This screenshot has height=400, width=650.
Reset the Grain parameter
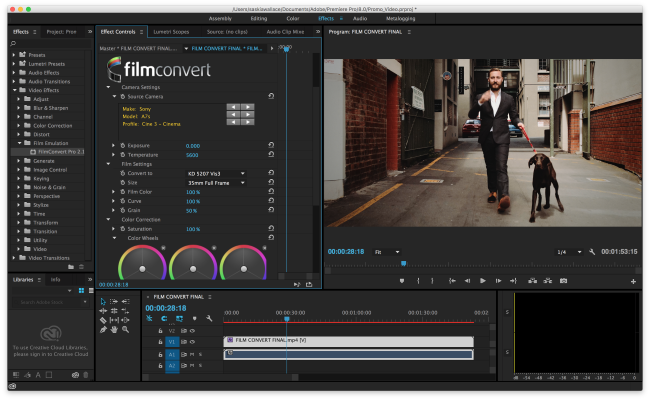point(271,210)
